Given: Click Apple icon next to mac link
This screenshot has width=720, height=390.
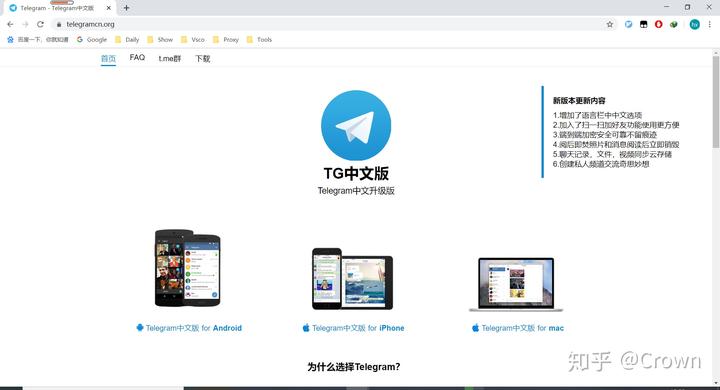Looking at the screenshot, I should point(475,328).
